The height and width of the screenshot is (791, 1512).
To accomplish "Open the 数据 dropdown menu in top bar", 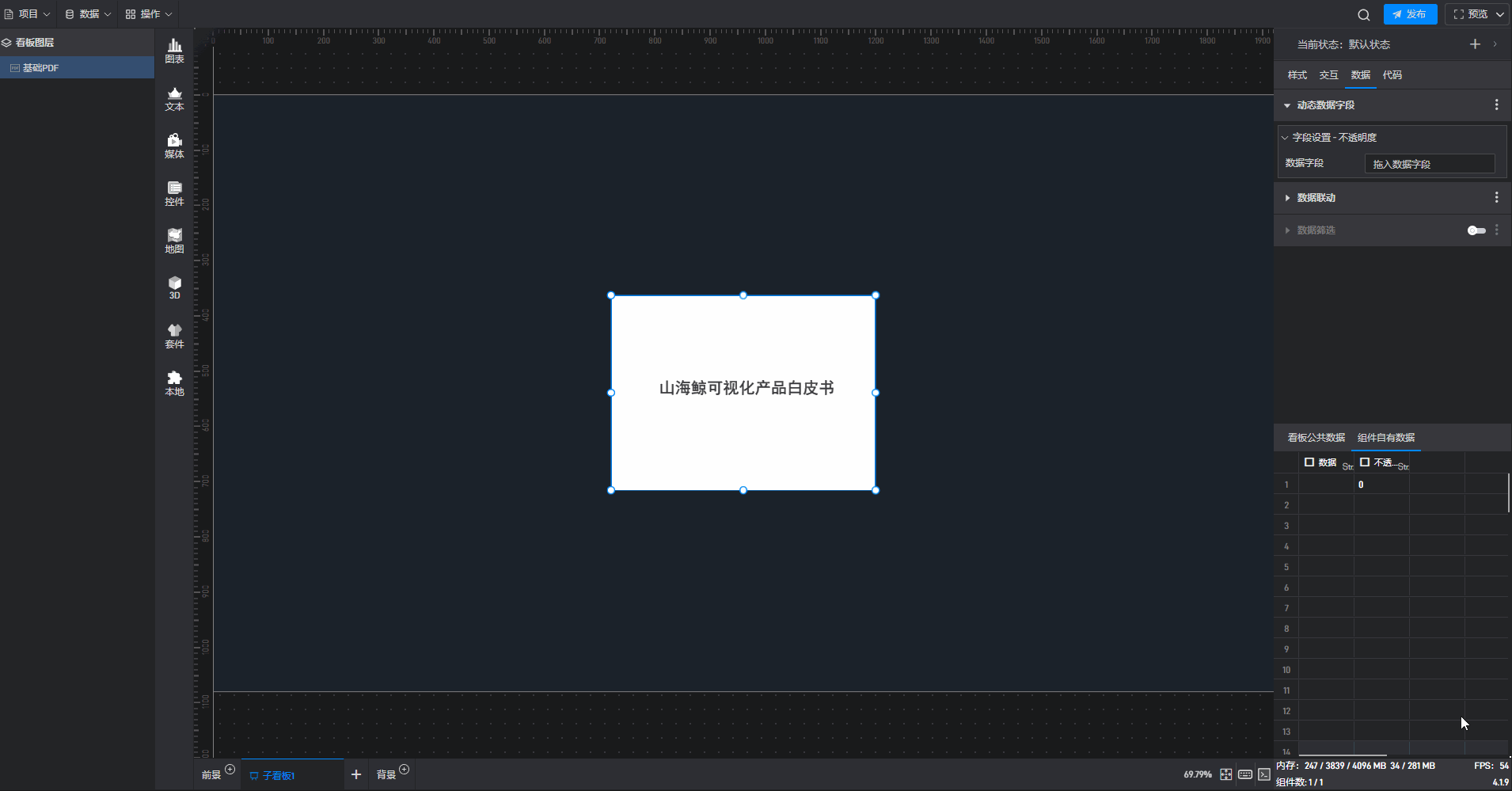I will (88, 14).
